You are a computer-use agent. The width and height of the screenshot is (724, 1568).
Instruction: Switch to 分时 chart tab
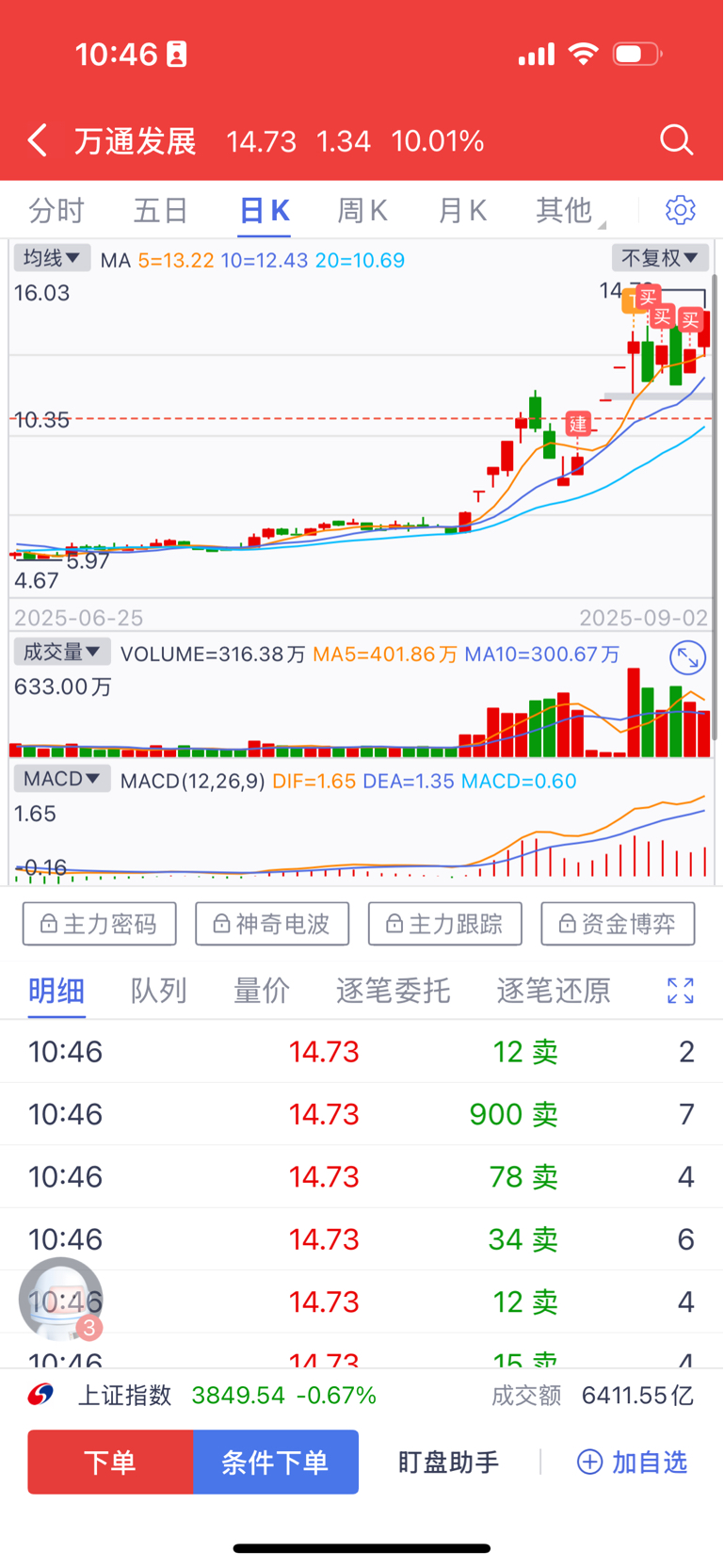click(56, 210)
